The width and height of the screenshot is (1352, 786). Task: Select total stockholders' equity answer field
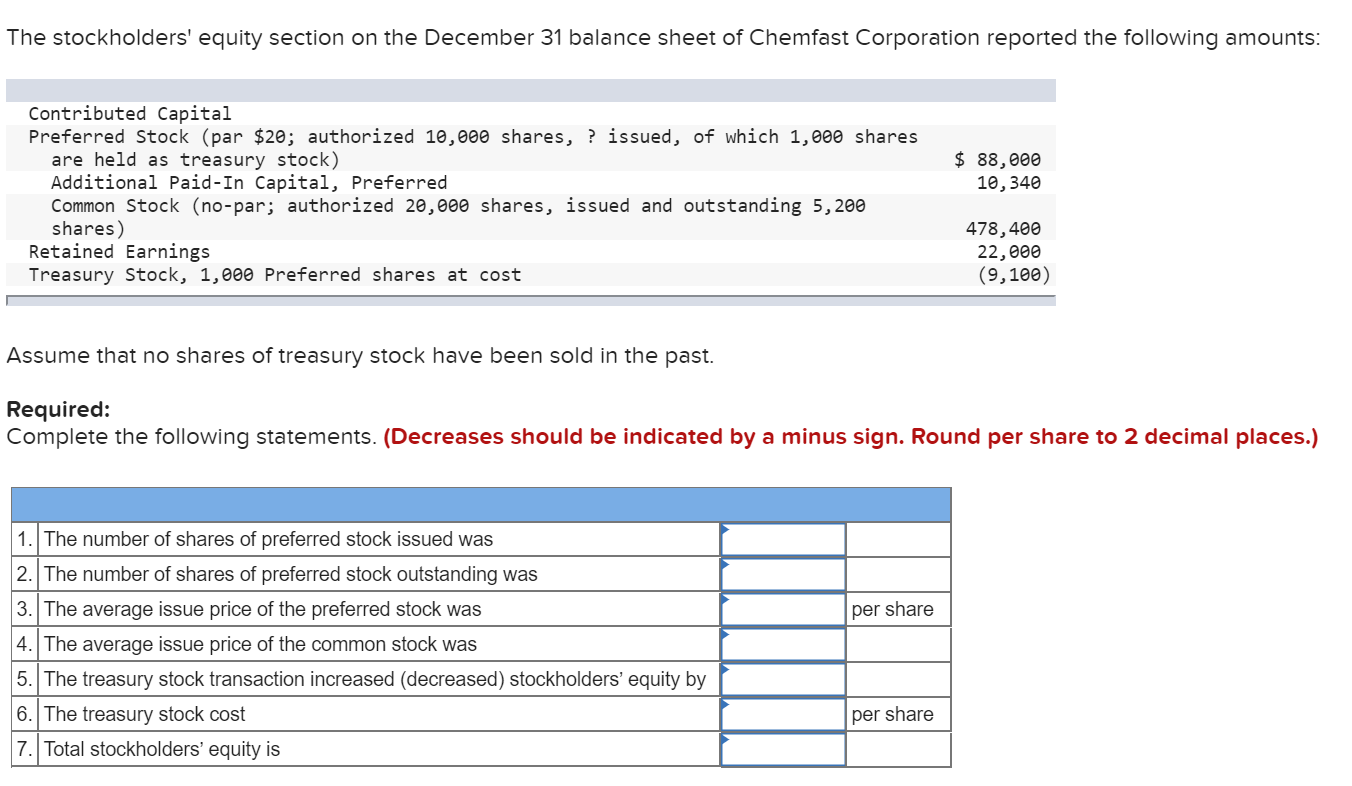click(783, 749)
